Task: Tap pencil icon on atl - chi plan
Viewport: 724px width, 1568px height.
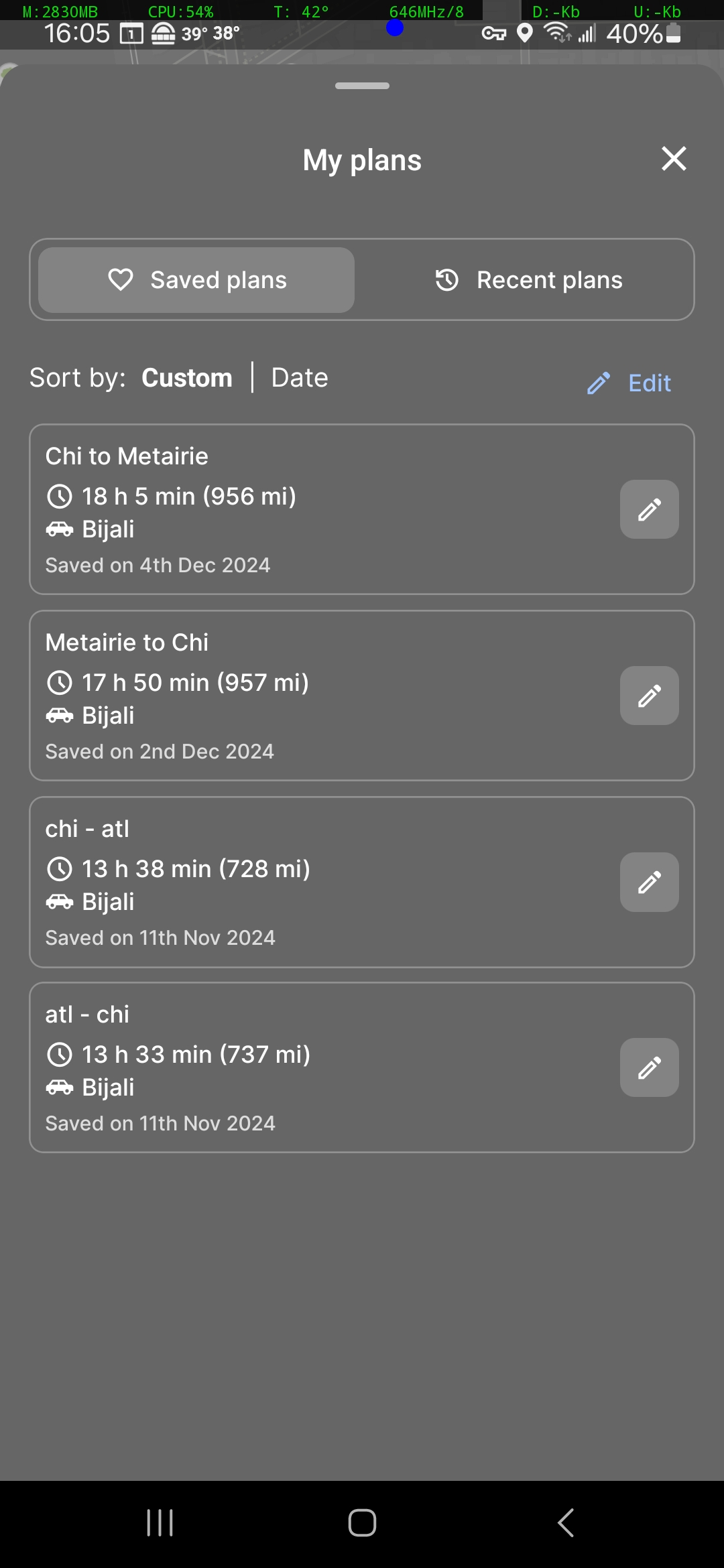Action: click(649, 1067)
